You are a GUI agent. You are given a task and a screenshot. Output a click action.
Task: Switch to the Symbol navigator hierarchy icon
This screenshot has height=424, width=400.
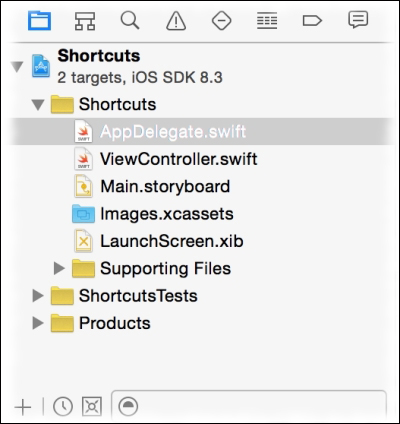(85, 21)
